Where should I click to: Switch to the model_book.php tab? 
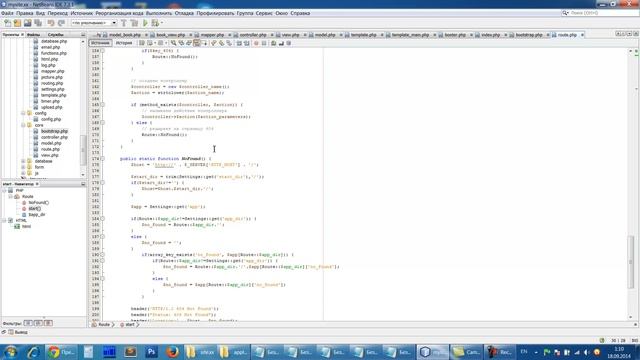[x=124, y=35]
